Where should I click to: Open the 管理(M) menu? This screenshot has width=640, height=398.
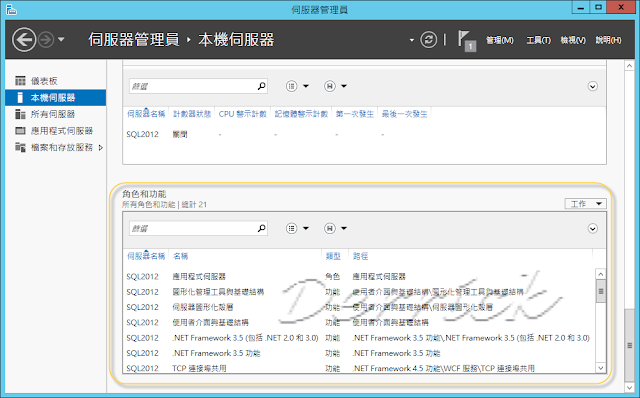click(x=500, y=40)
